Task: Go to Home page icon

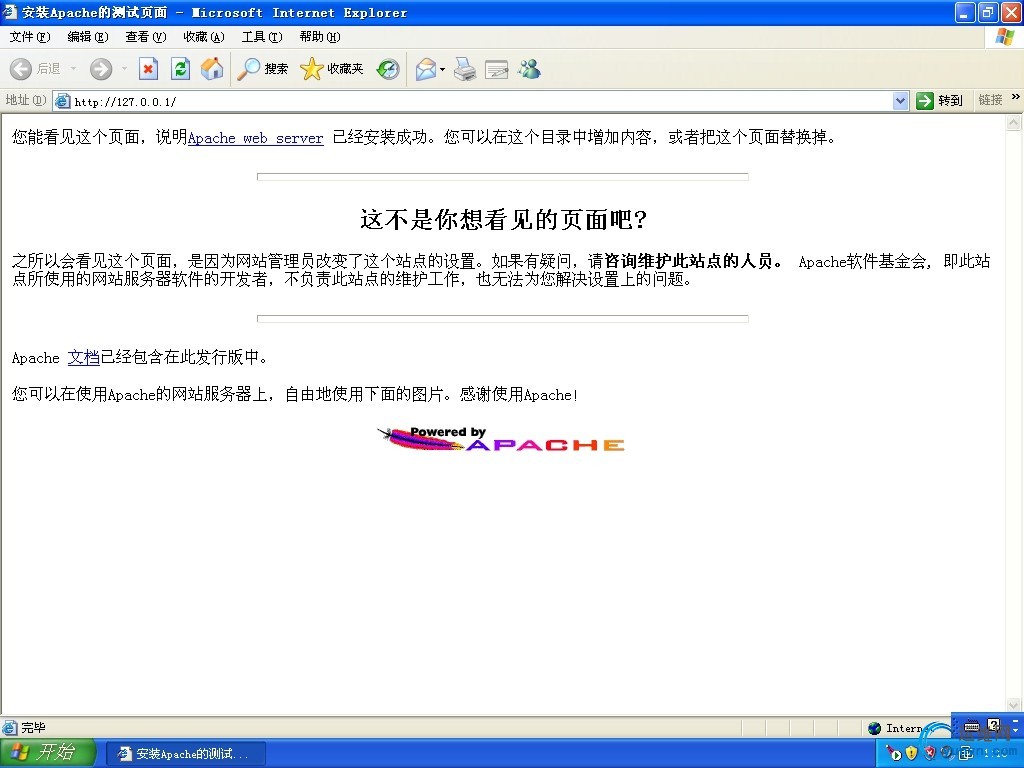Action: tap(212, 69)
